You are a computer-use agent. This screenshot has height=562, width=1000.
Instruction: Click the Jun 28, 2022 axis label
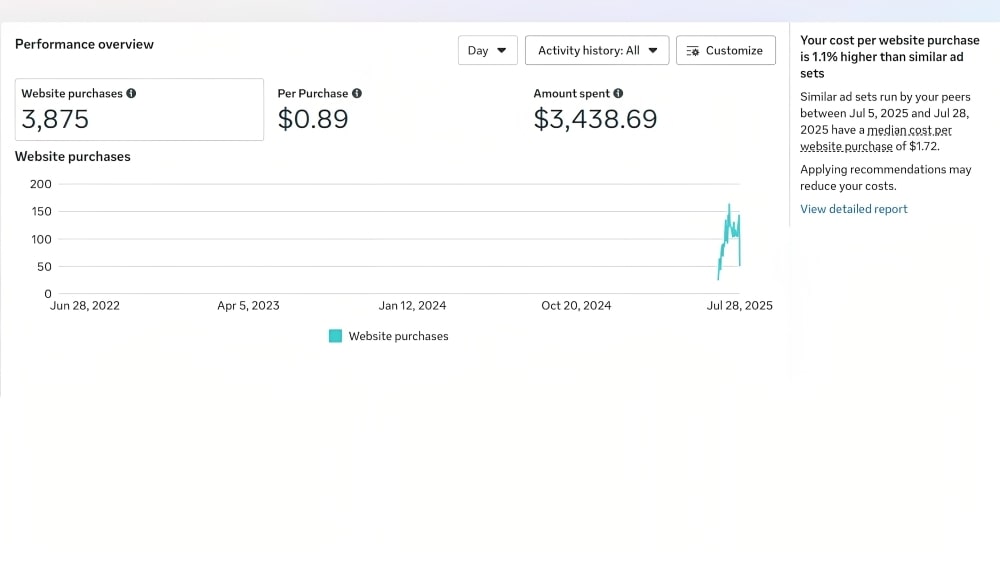click(85, 306)
